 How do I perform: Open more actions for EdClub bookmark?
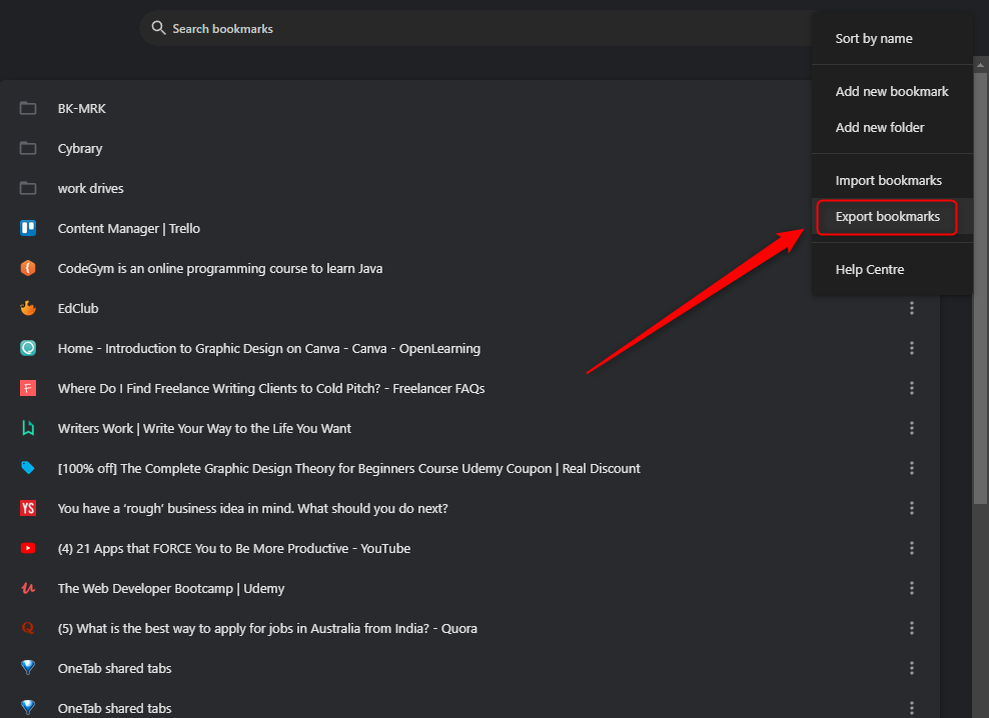pos(911,308)
